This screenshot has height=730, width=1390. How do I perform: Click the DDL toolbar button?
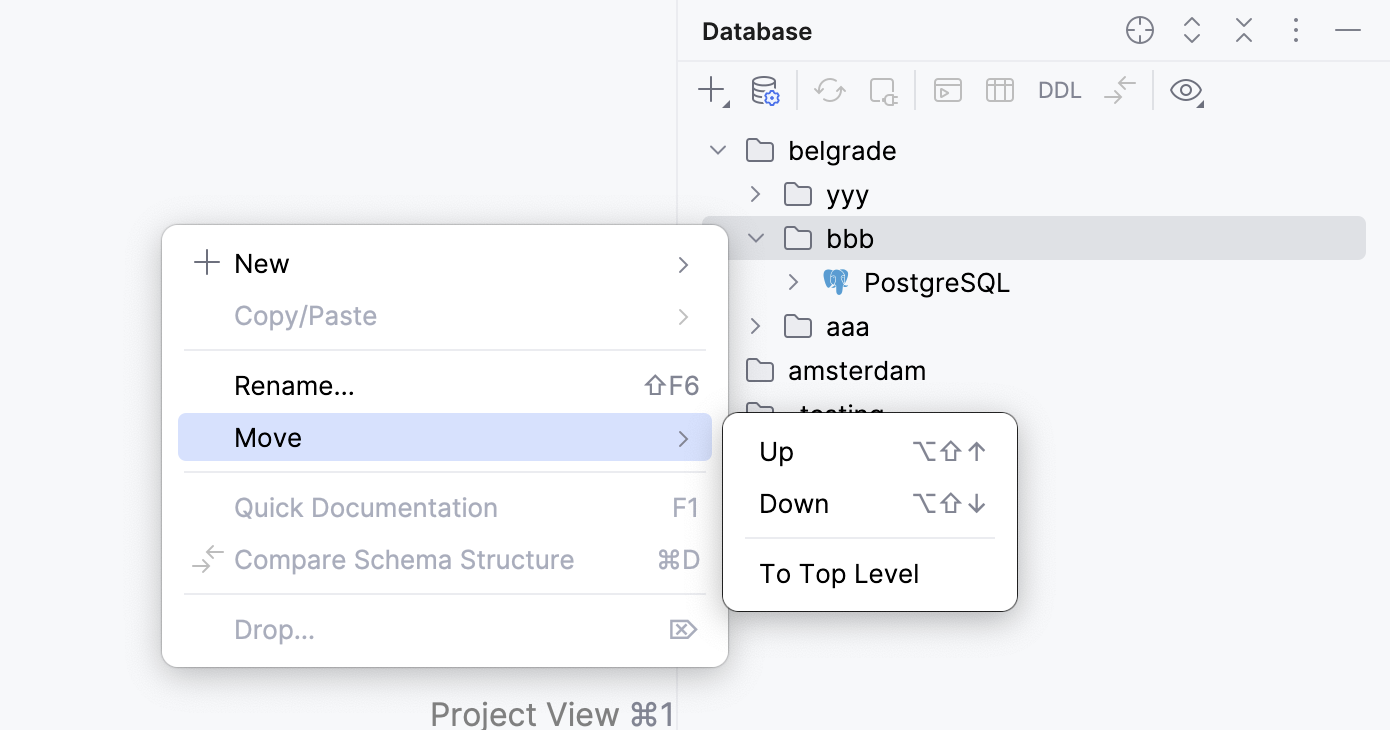tap(1059, 90)
